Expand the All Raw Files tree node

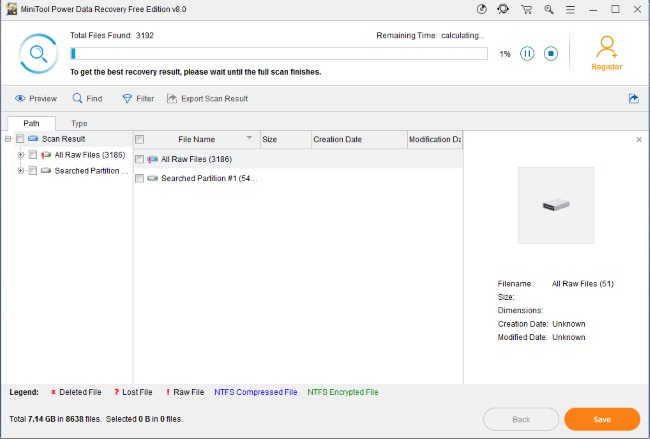(x=20, y=155)
